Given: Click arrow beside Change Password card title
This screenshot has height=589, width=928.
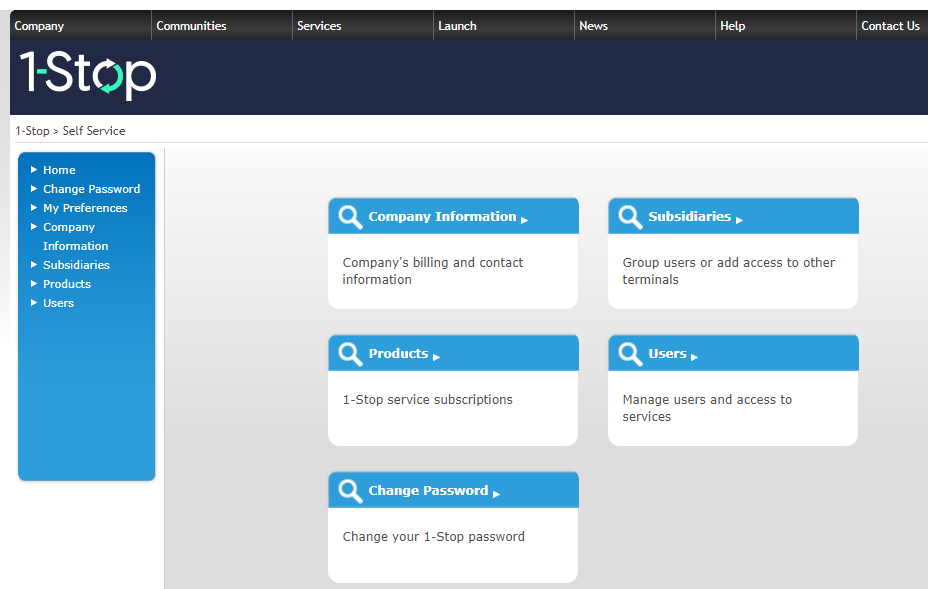Looking at the screenshot, I should (x=496, y=494).
